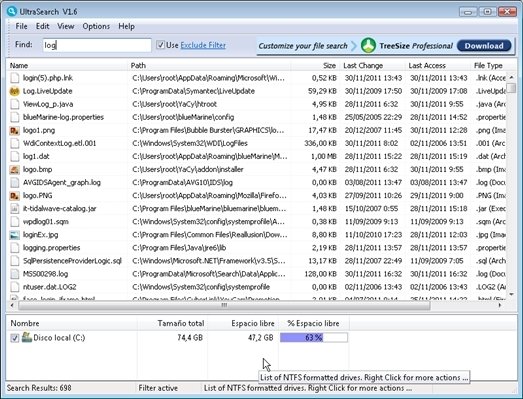The width and height of the screenshot is (523, 399).
Task: Sort results by Path column header
Action: [209, 65]
